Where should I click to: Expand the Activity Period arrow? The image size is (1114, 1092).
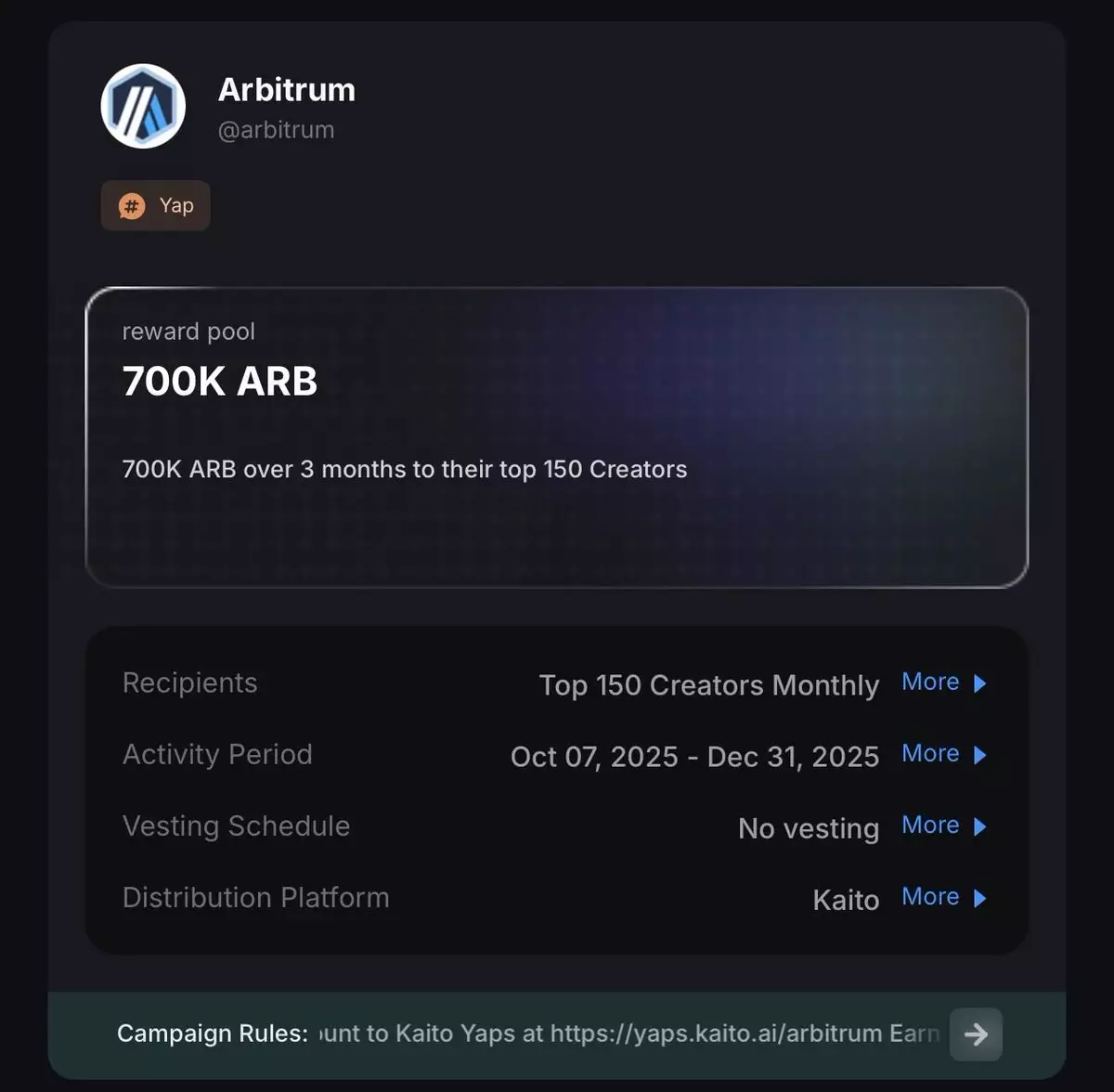979,755
